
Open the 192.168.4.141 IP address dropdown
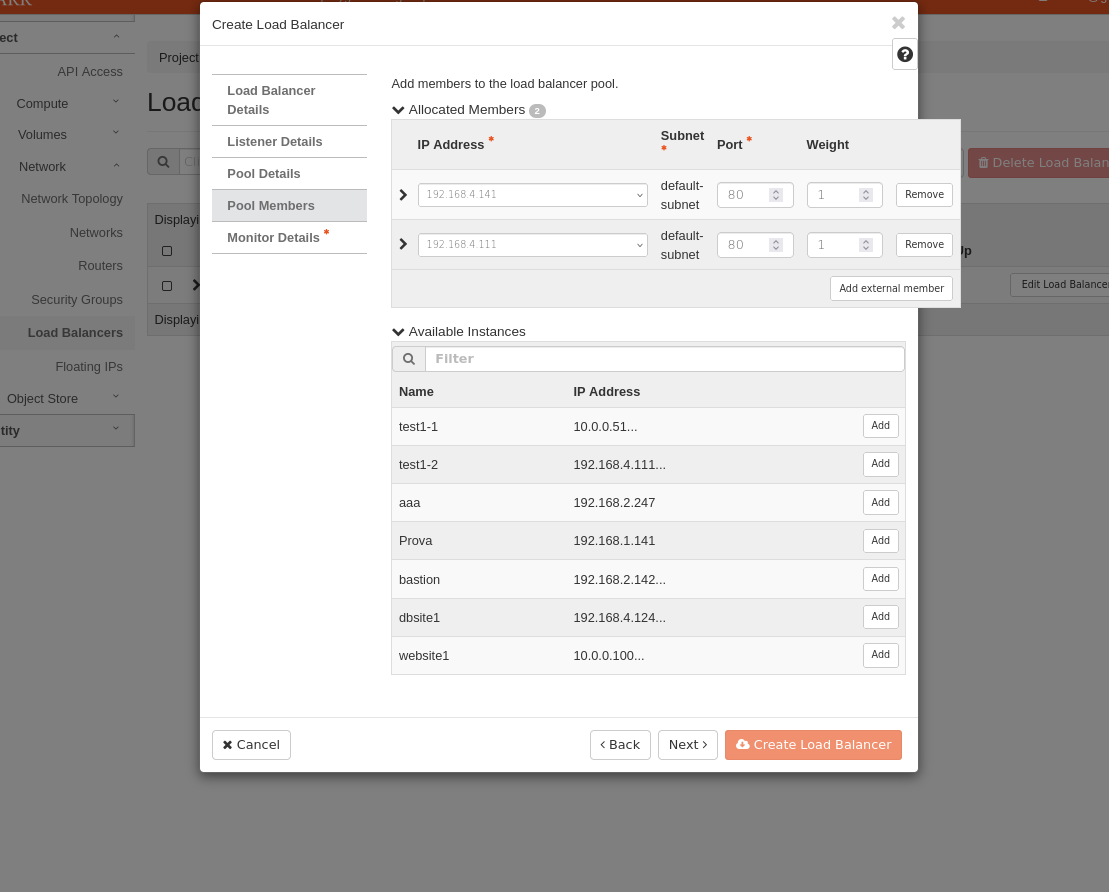(532, 195)
